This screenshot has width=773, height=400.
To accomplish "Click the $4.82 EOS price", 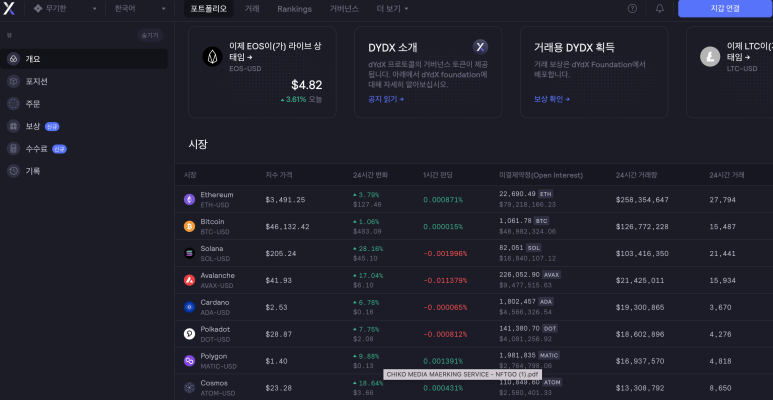I will (307, 85).
